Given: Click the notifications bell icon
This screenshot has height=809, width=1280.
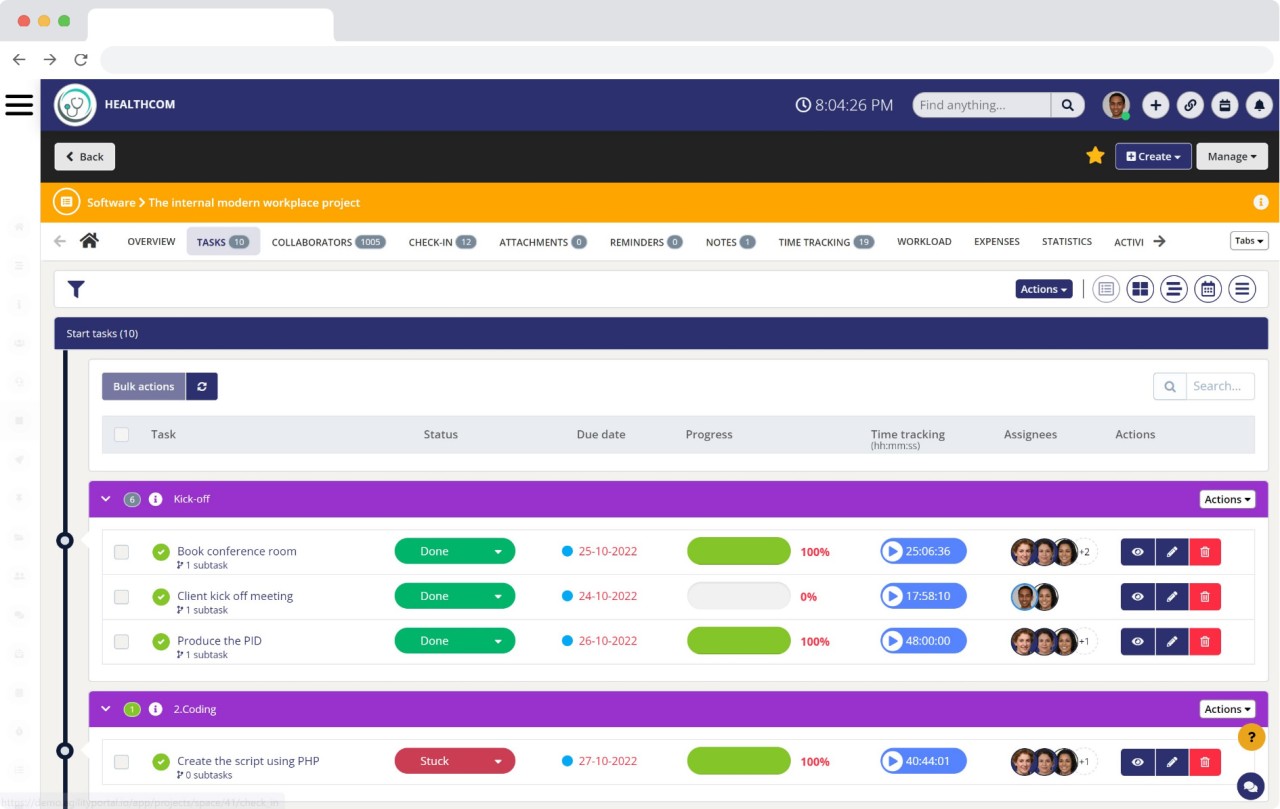Looking at the screenshot, I should pos(1259,104).
